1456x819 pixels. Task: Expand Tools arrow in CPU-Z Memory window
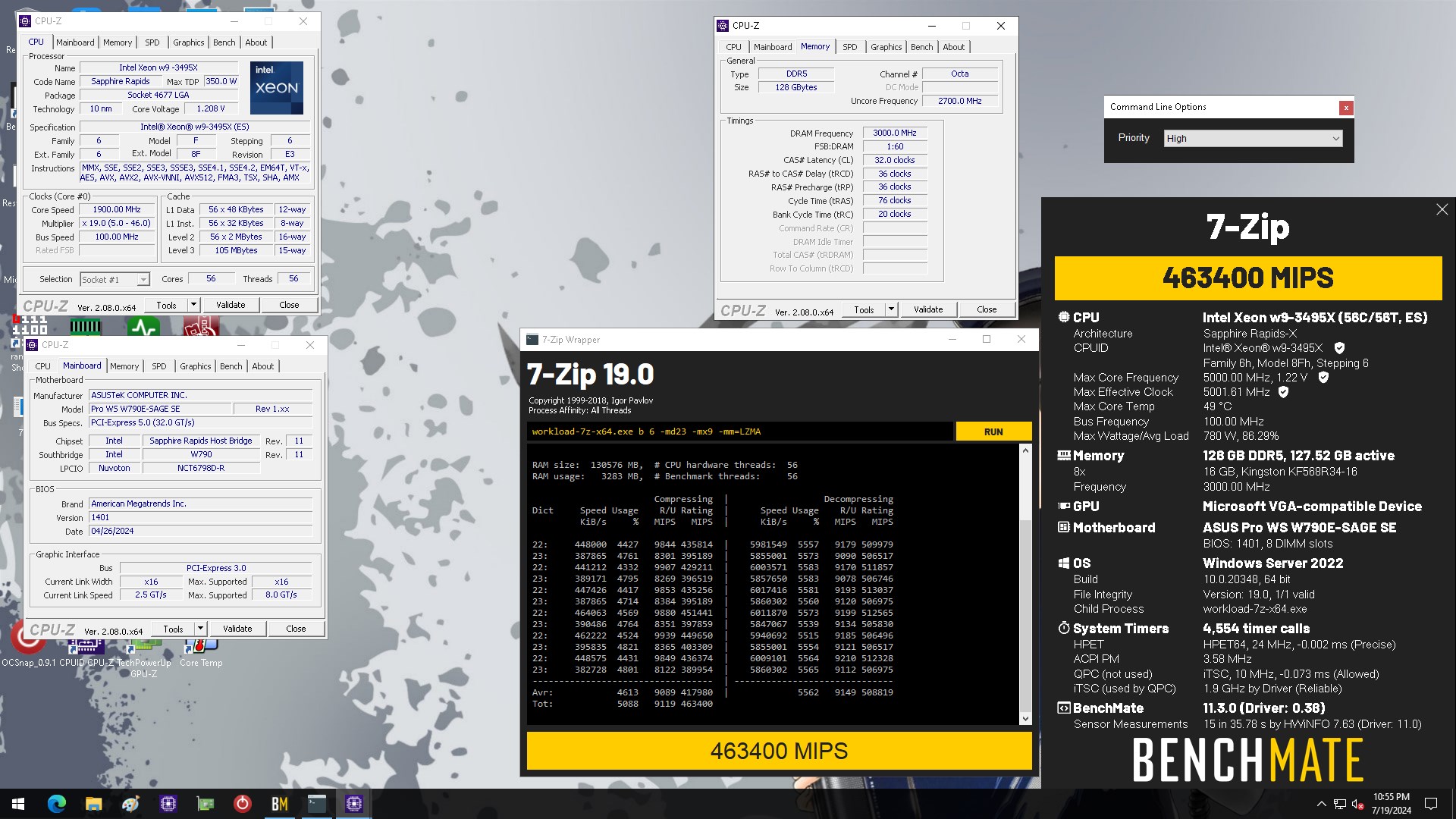tap(891, 309)
